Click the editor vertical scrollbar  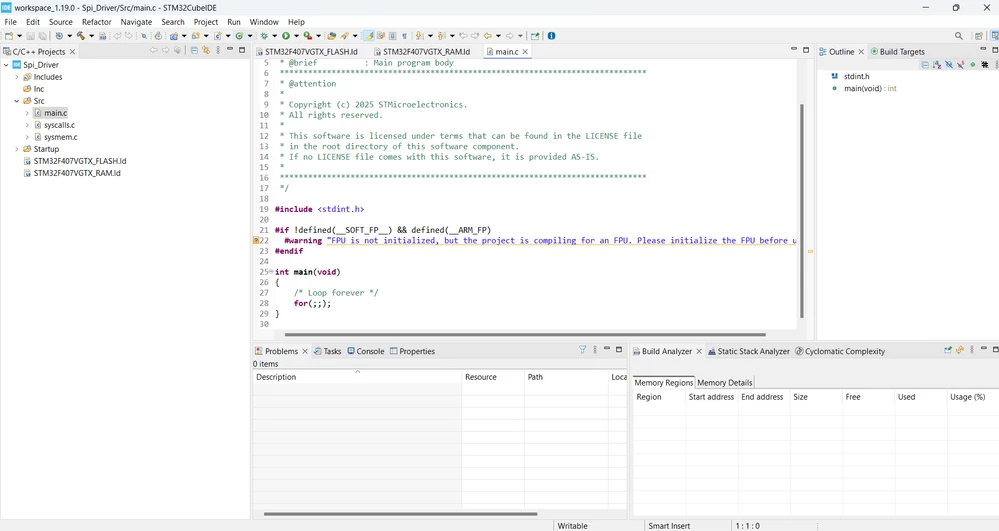coord(801,210)
